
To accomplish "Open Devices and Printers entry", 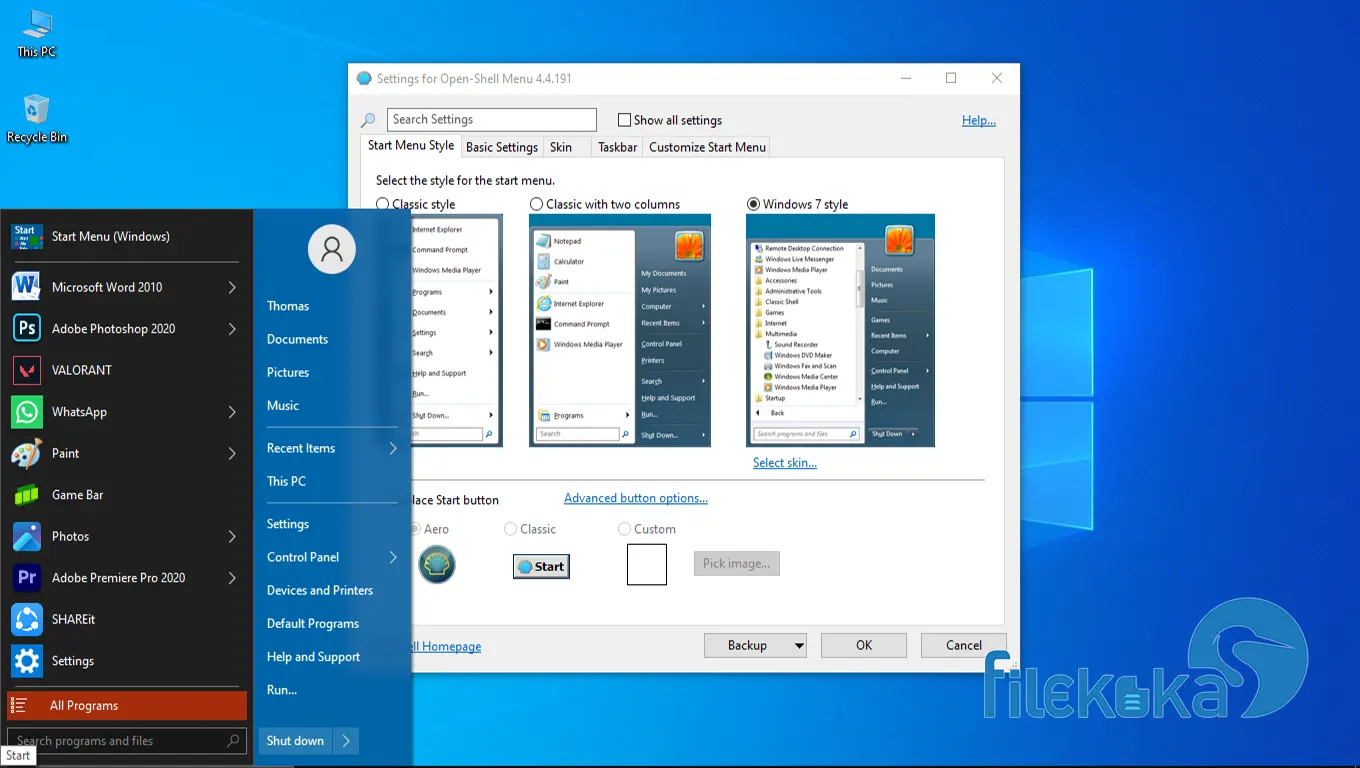I will [320, 590].
